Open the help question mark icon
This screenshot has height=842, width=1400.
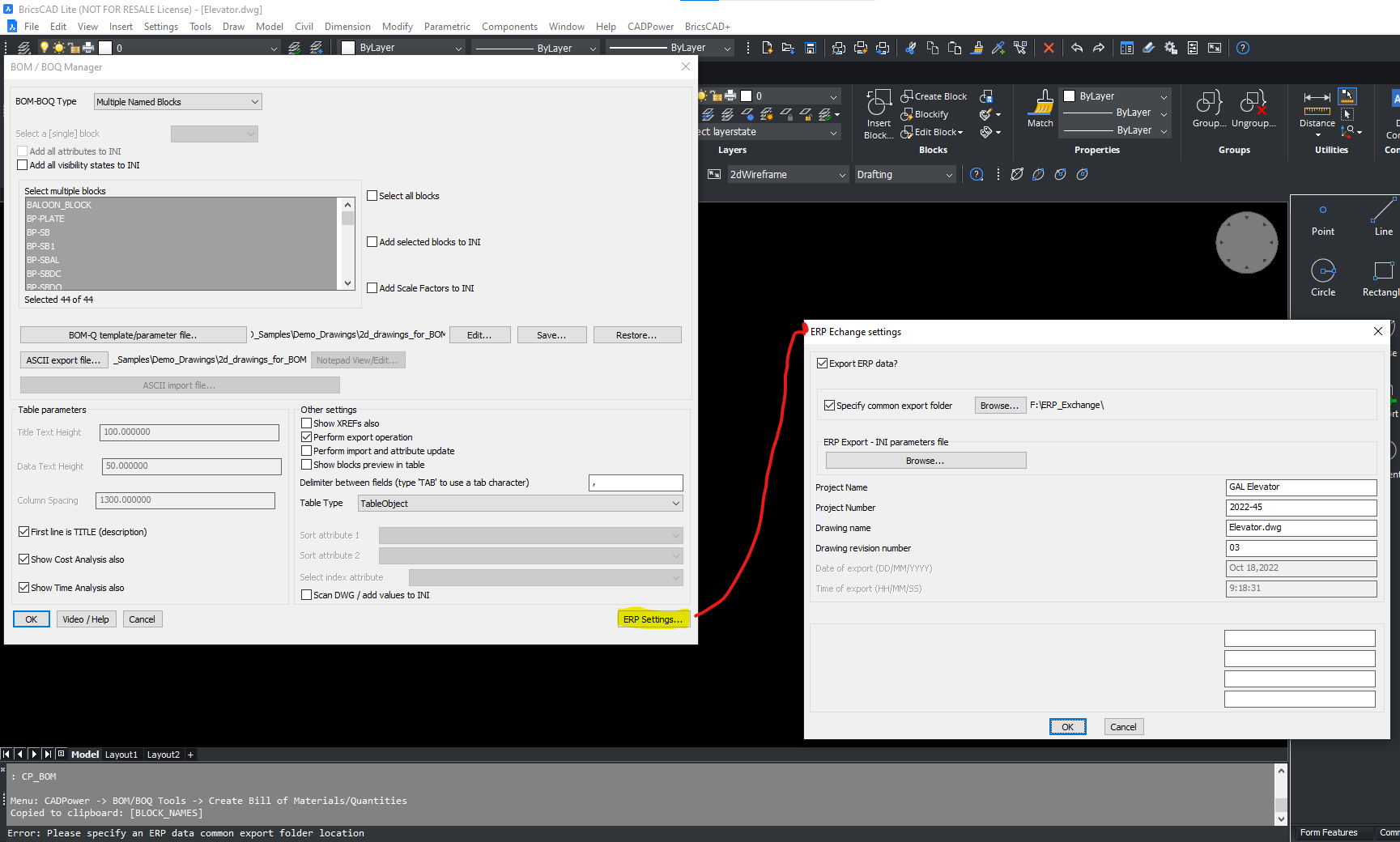point(1243,48)
